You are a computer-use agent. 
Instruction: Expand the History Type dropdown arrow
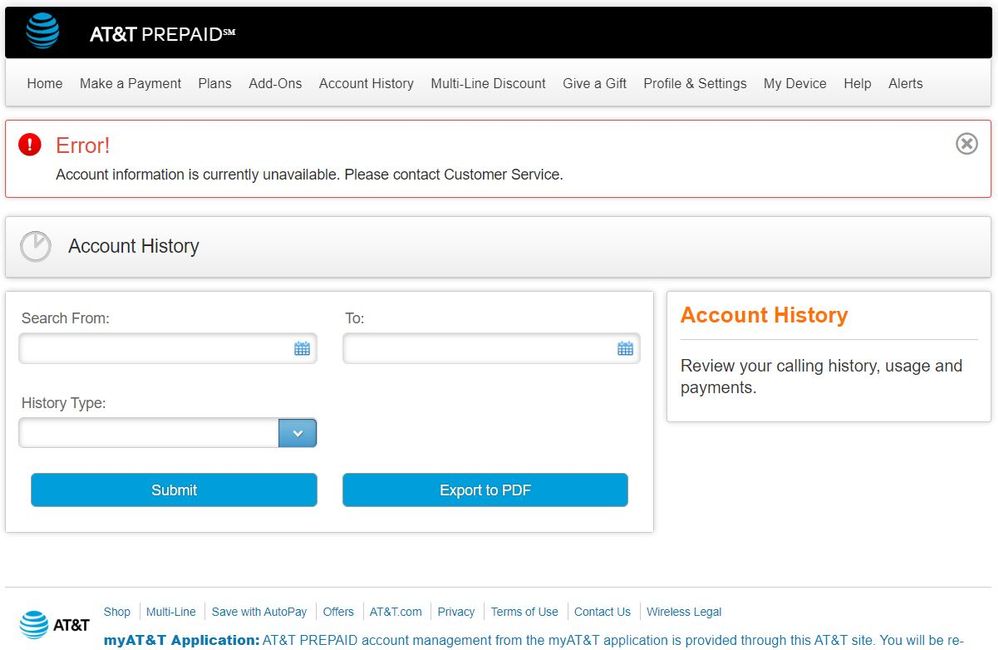coord(297,433)
